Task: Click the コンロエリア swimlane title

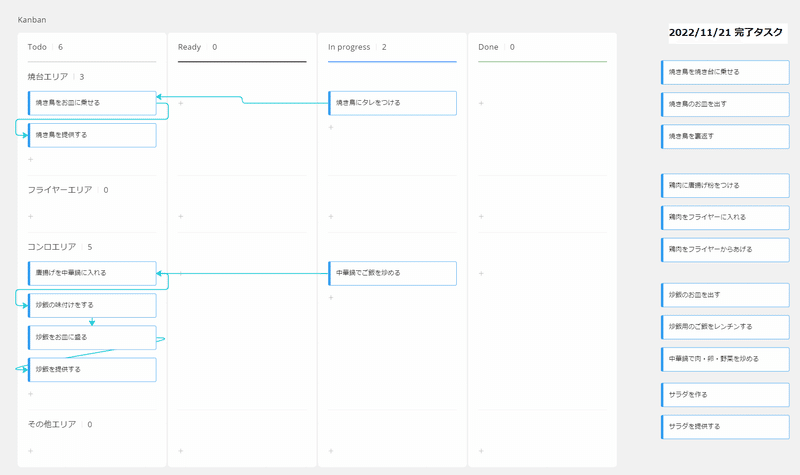Action: point(54,247)
